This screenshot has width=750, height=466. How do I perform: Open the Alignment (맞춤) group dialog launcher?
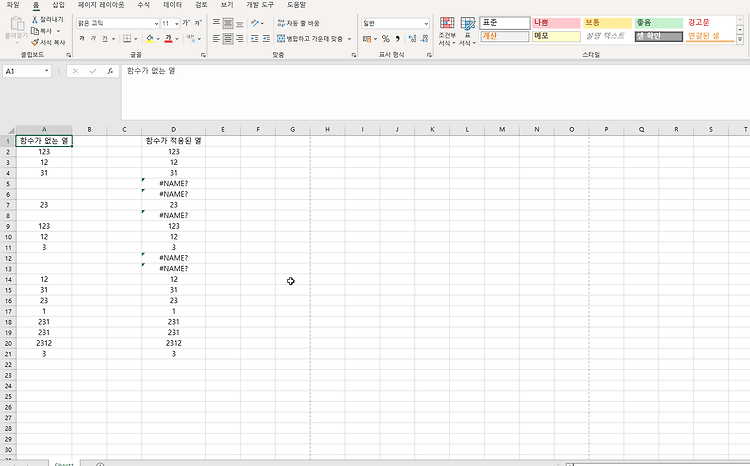353,55
